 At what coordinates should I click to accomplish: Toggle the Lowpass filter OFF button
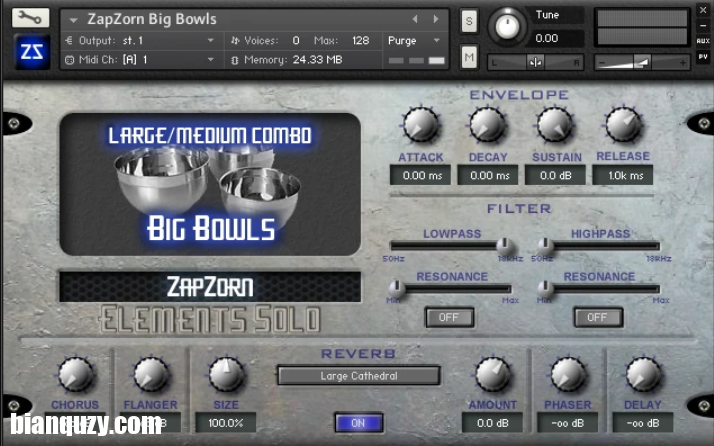[x=449, y=318]
